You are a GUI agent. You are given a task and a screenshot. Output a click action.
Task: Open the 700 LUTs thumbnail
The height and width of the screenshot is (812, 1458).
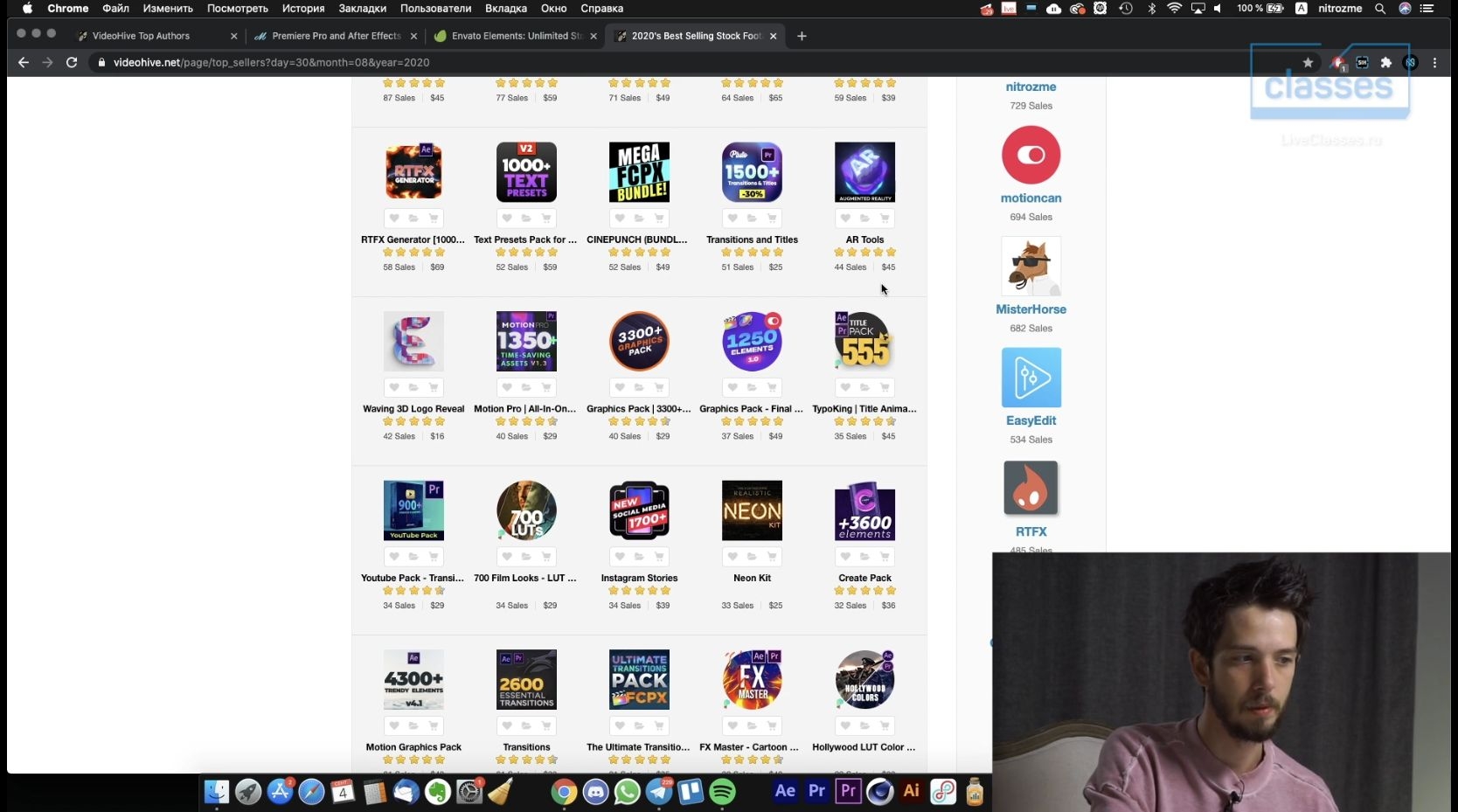pos(526,510)
